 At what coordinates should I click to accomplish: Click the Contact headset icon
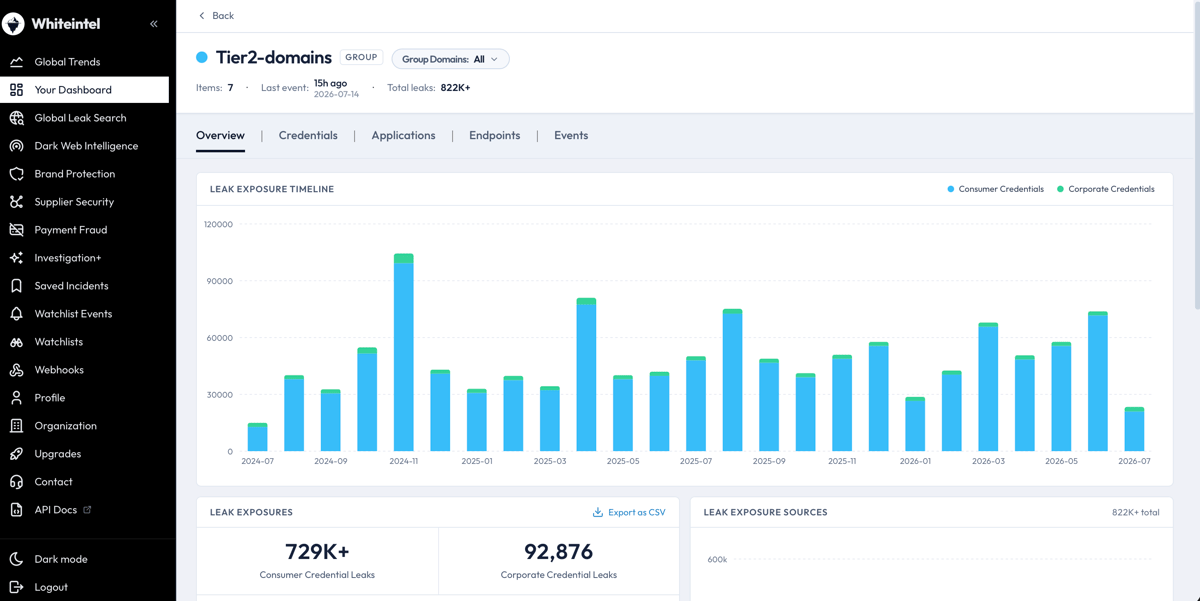(x=16, y=482)
